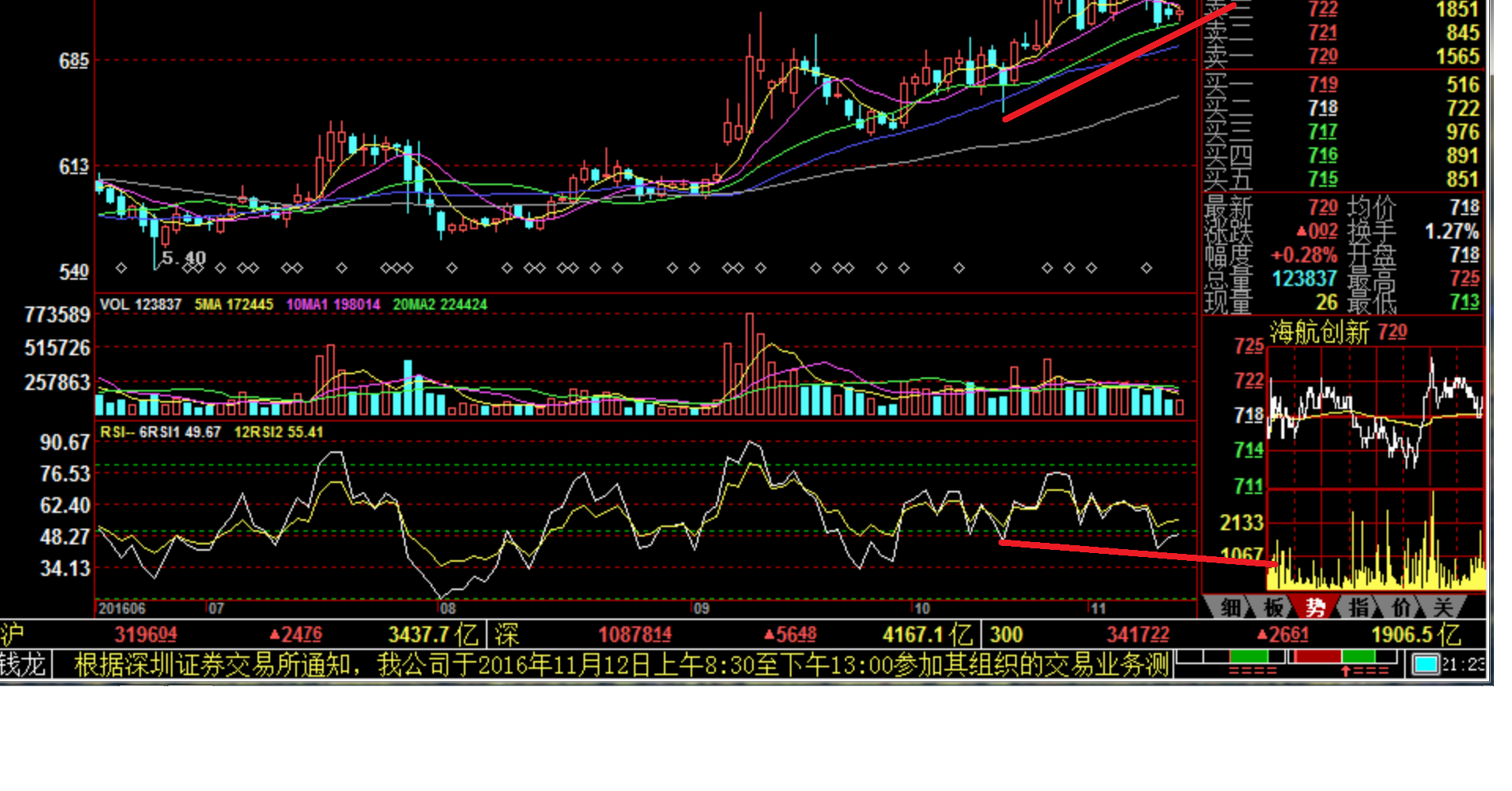Image resolution: width=1512 pixels, height=791 pixels.
Task: Select the 沪 Shanghai index value 319604
Action: (x=146, y=634)
